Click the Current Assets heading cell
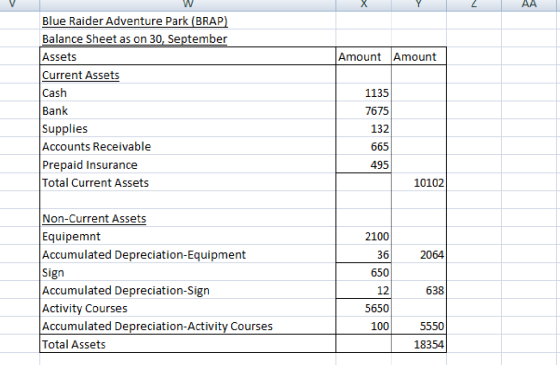The height and width of the screenshot is (365, 560). [188, 75]
